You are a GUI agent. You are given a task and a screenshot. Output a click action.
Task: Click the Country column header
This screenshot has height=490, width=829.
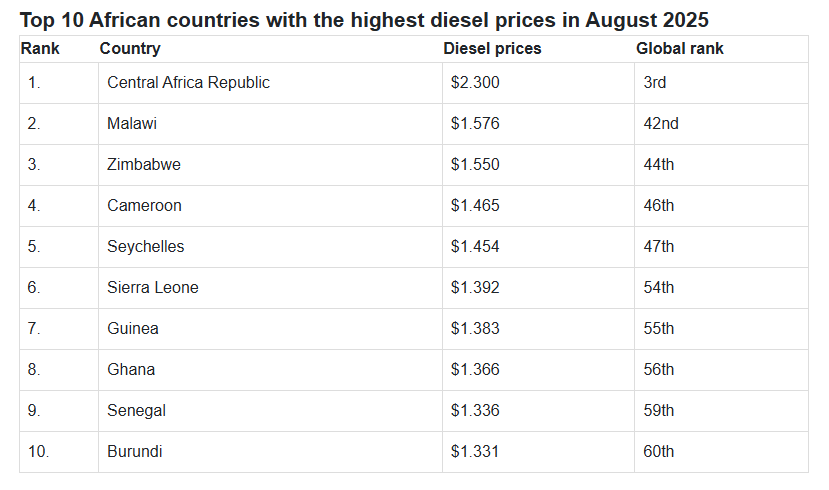click(130, 48)
